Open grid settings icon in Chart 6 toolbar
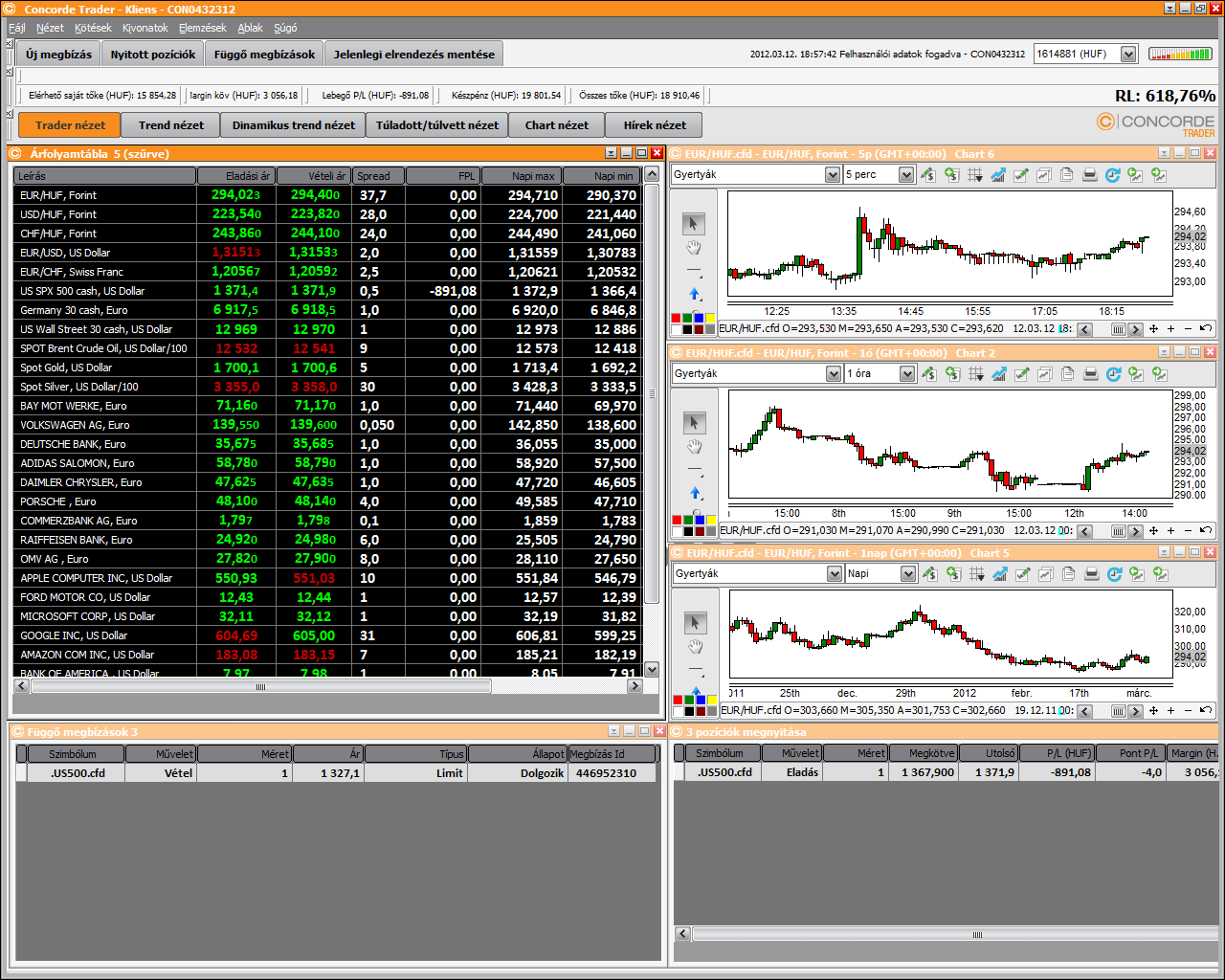The image size is (1225, 980). [x=975, y=174]
